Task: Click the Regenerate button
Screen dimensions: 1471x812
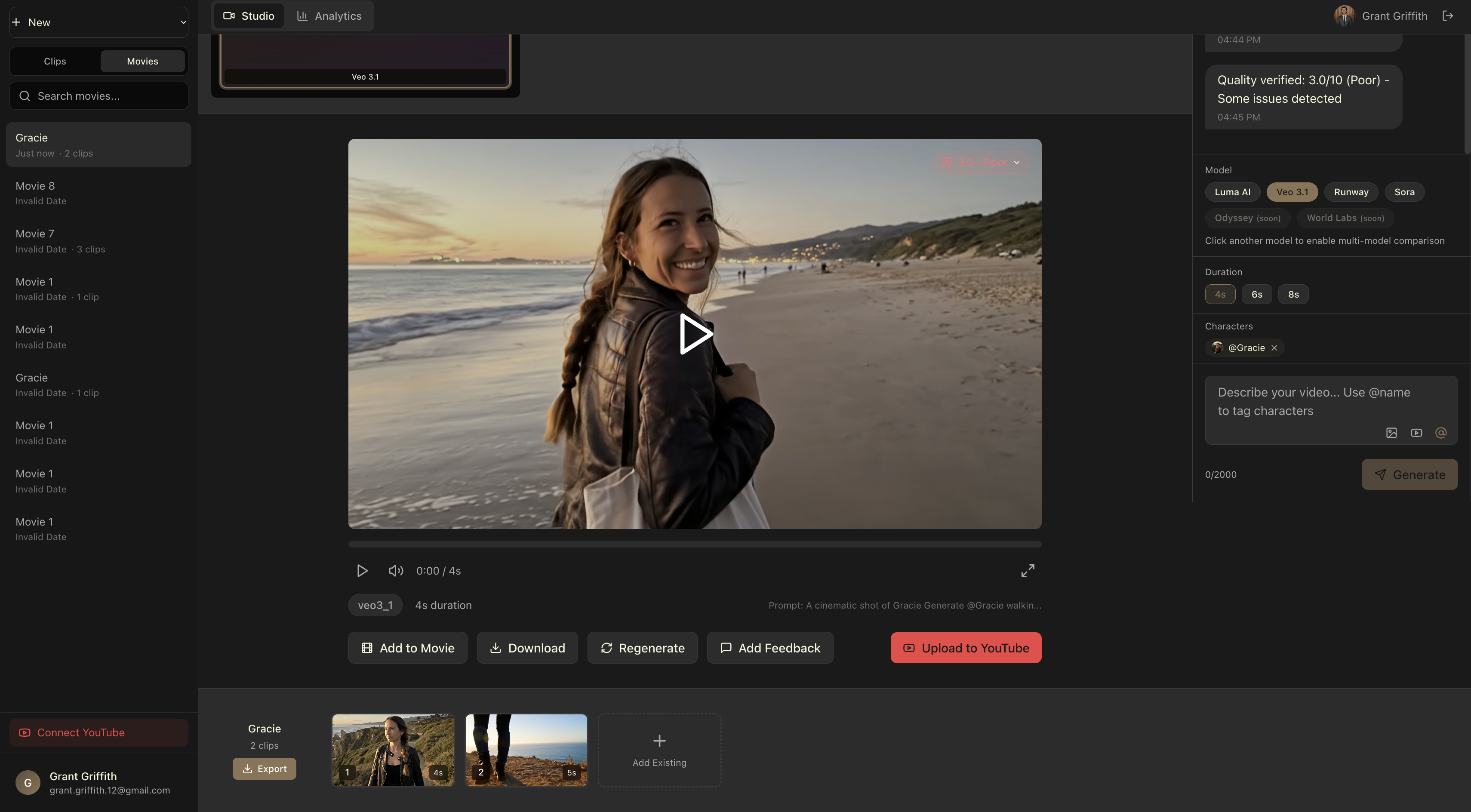Action: coord(642,648)
